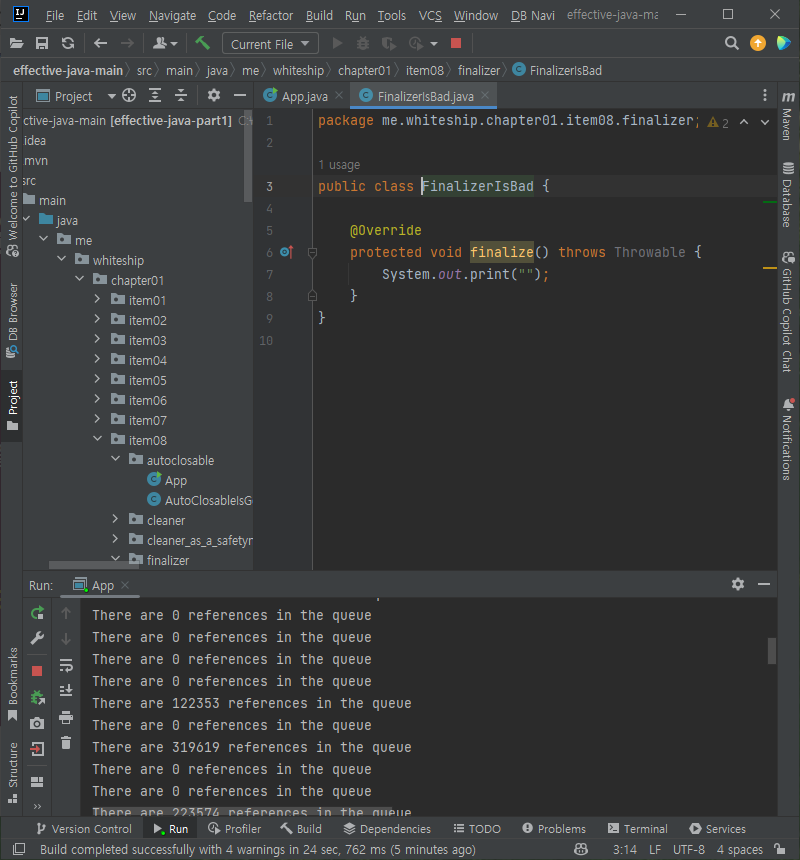The image size is (800, 860).
Task: Click the Run console vertical scrollbar
Action: [771, 651]
